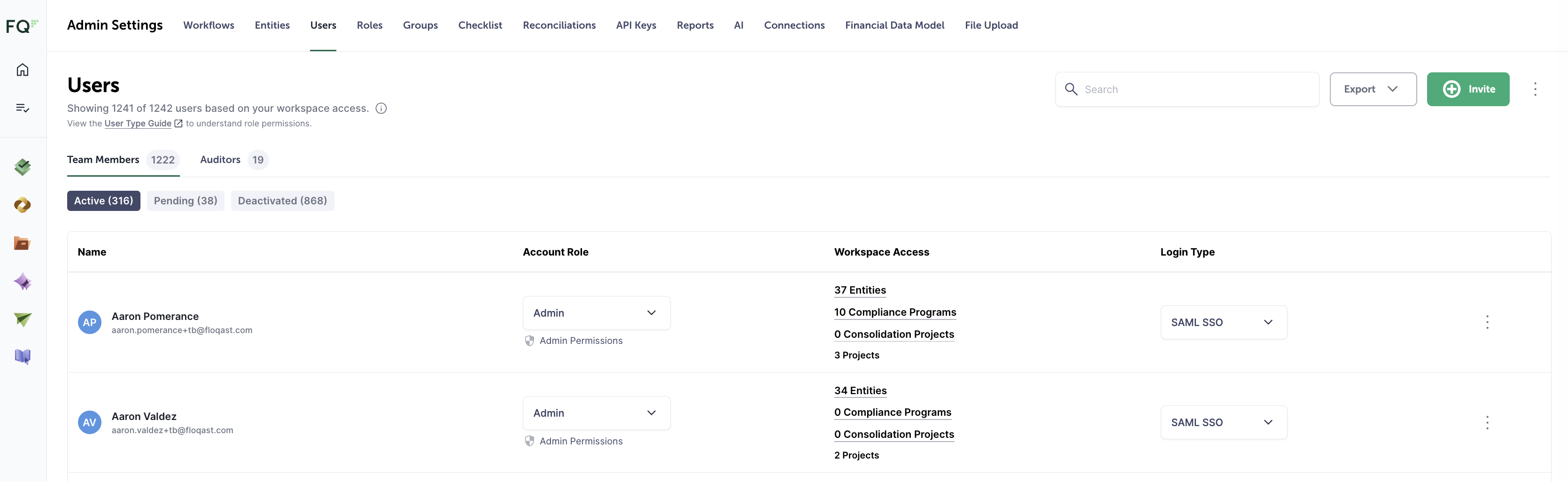Image resolution: width=1568 pixels, height=482 pixels.
Task: Open the File Upload tab
Action: click(x=991, y=25)
